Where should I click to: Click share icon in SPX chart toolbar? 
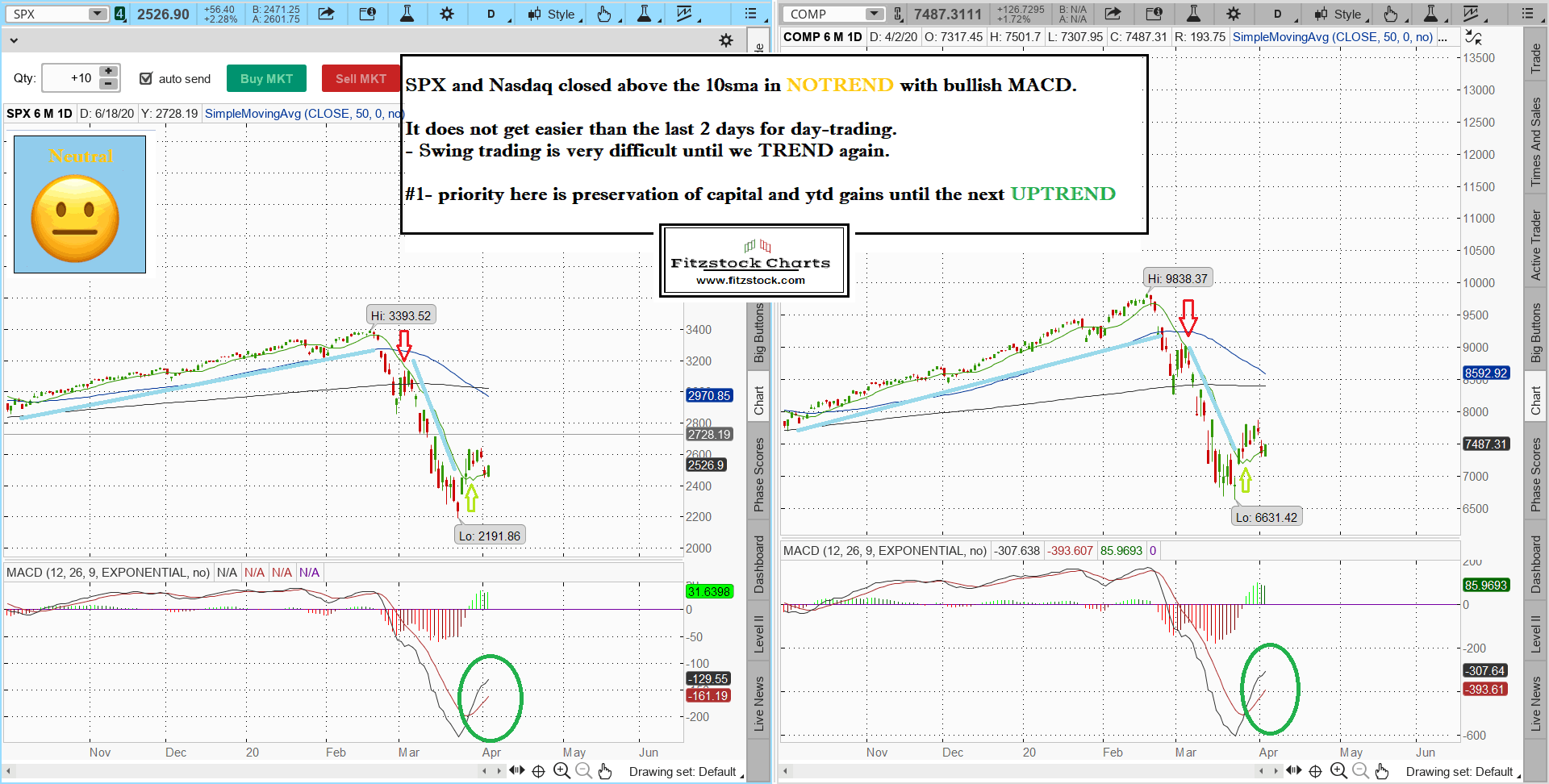tap(326, 14)
